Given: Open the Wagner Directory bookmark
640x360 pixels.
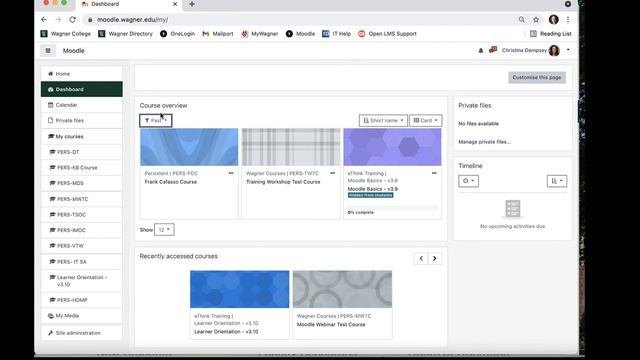Looking at the screenshot, I should [x=125, y=34].
